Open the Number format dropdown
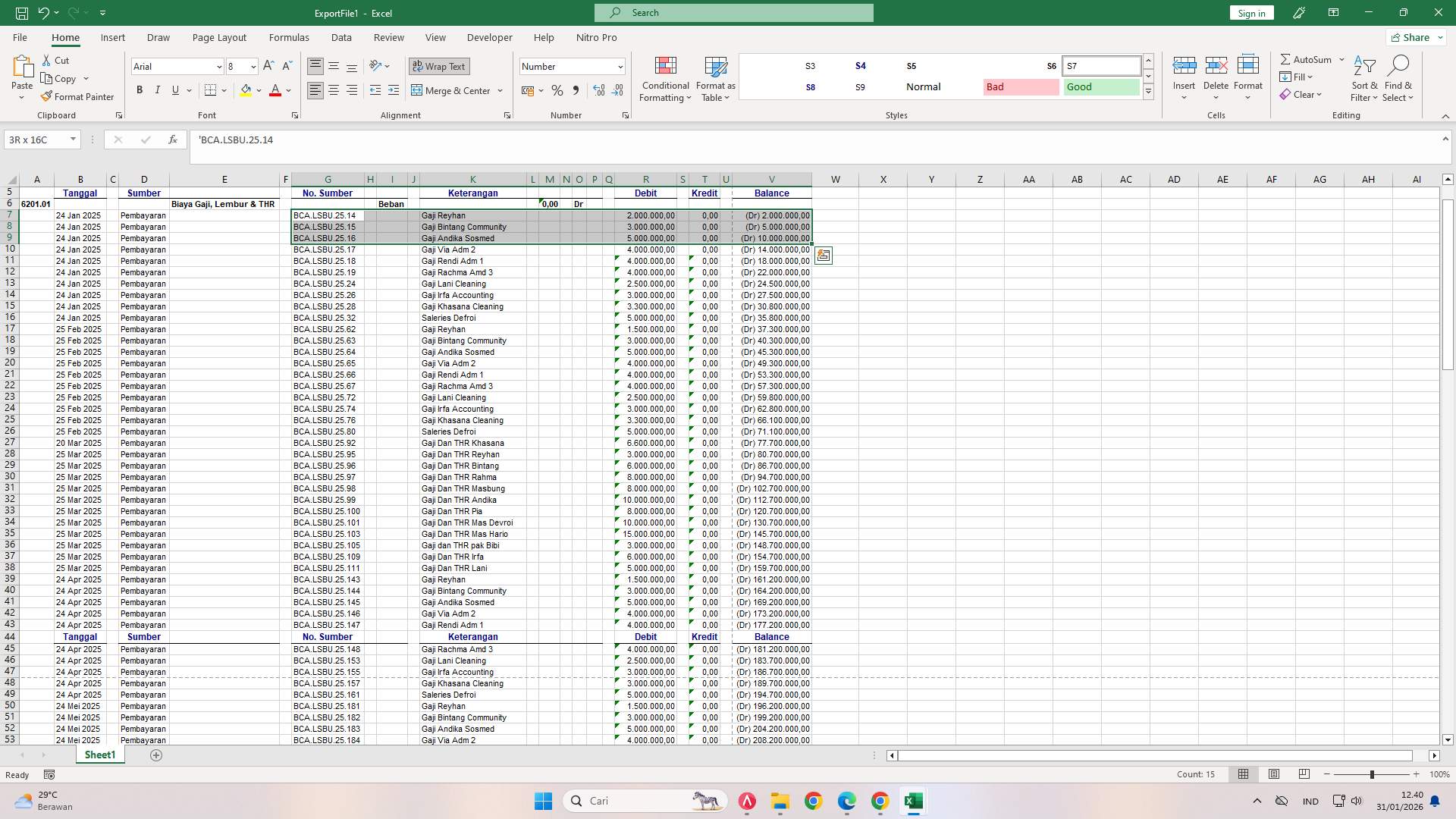This screenshot has height=819, width=1456. pyautogui.click(x=620, y=66)
